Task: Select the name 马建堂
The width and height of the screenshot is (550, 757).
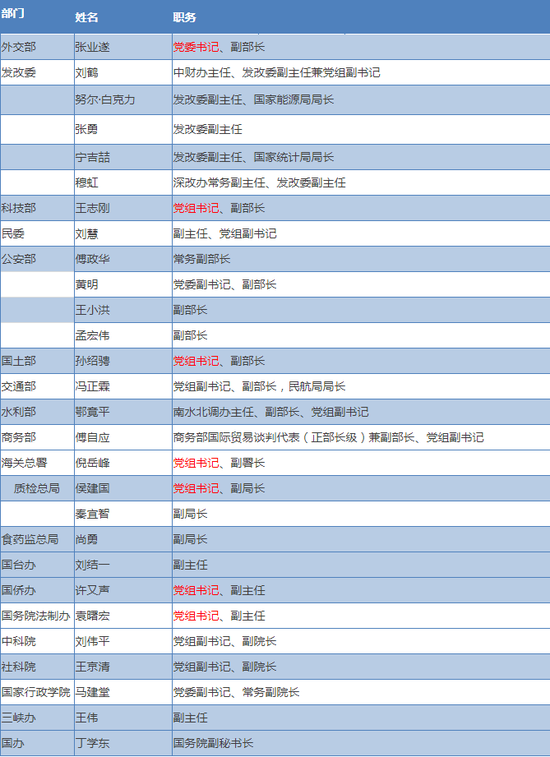Action: 92,692
